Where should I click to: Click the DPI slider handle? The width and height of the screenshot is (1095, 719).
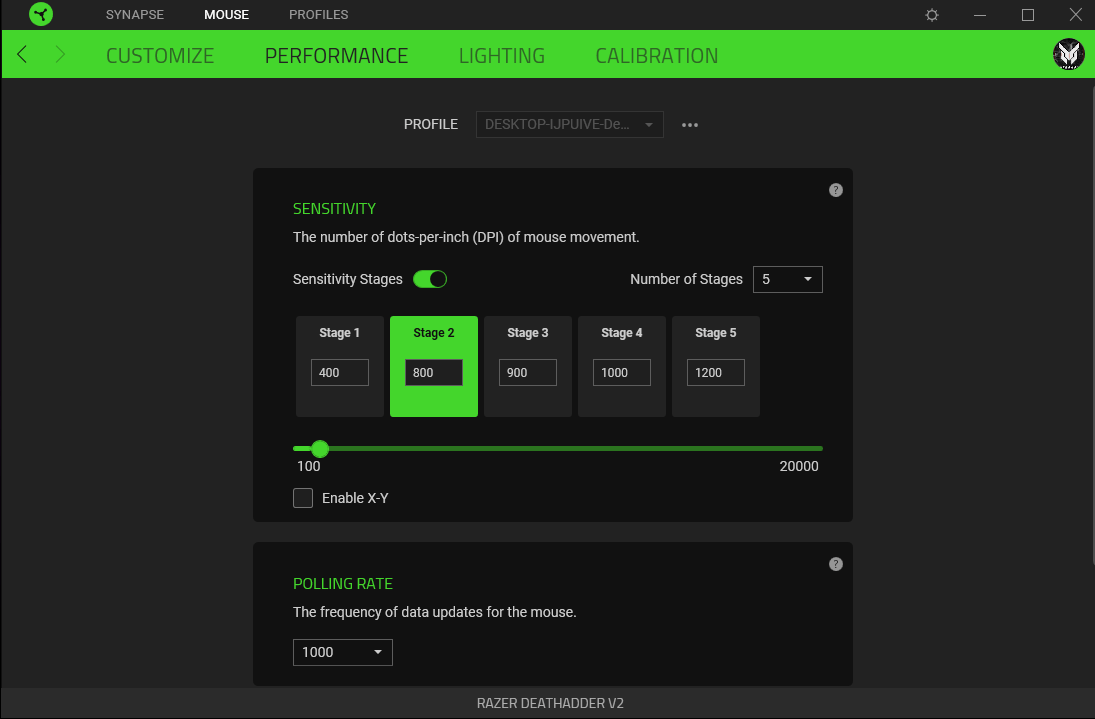coord(320,449)
